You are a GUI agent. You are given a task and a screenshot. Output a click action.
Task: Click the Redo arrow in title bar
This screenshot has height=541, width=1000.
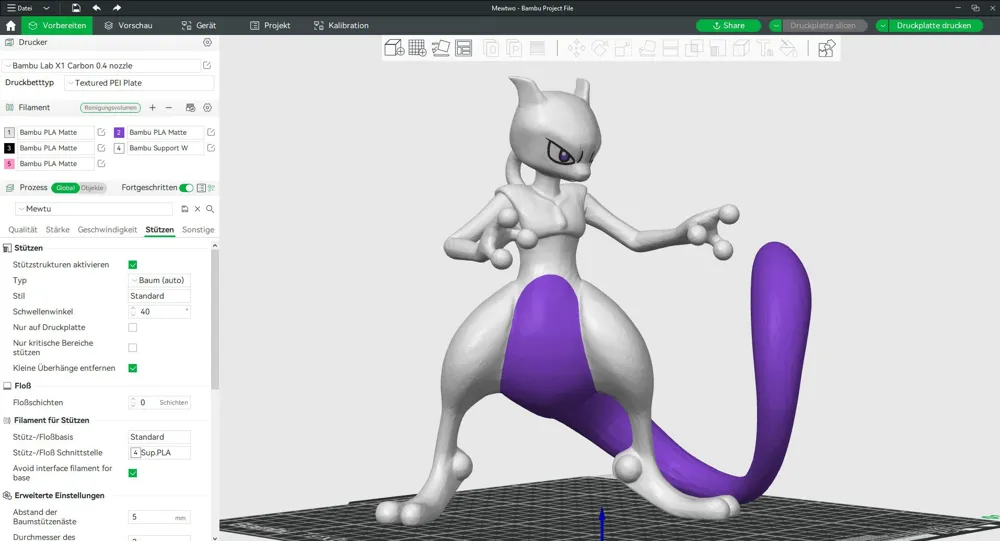(117, 8)
